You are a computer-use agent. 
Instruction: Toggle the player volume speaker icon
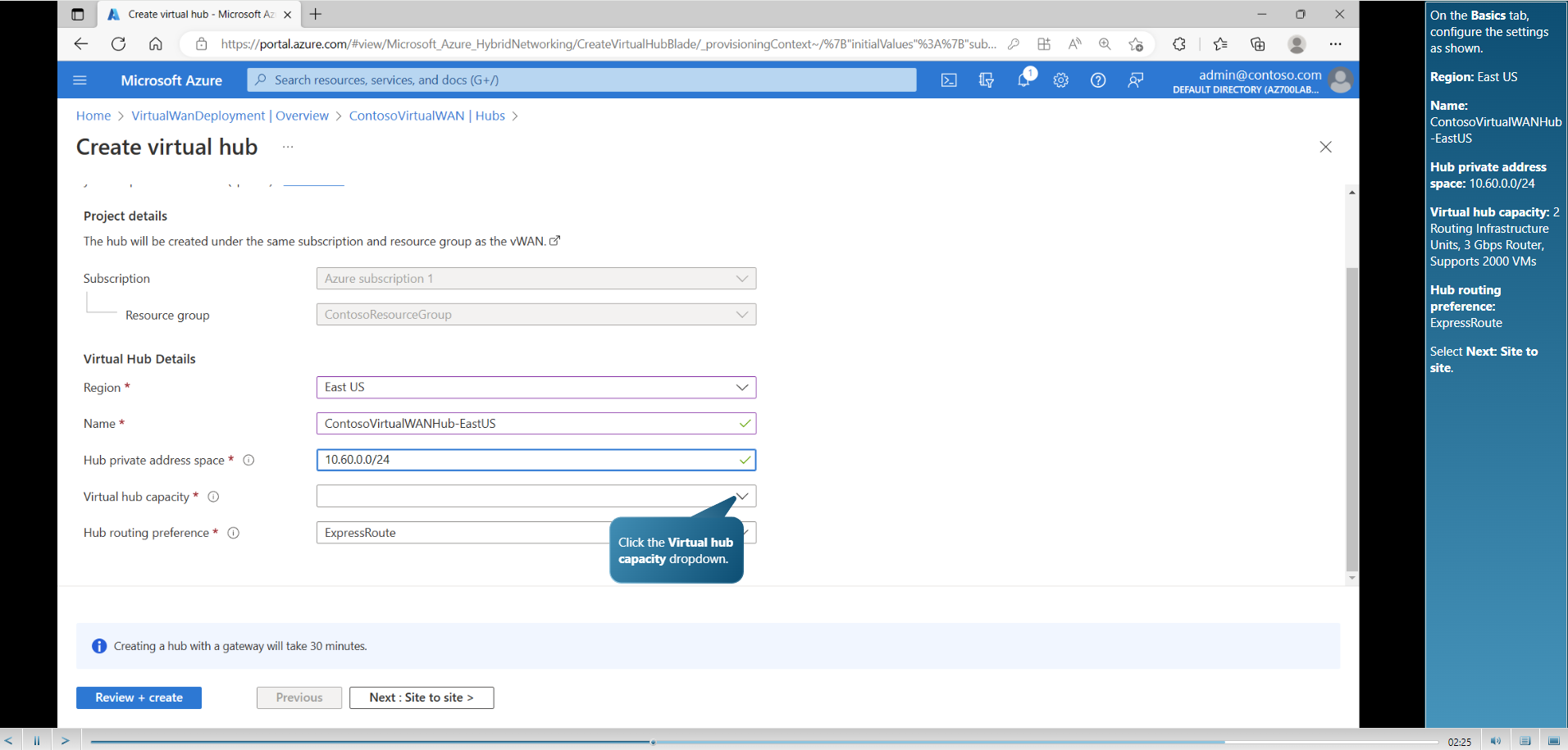tap(1495, 741)
